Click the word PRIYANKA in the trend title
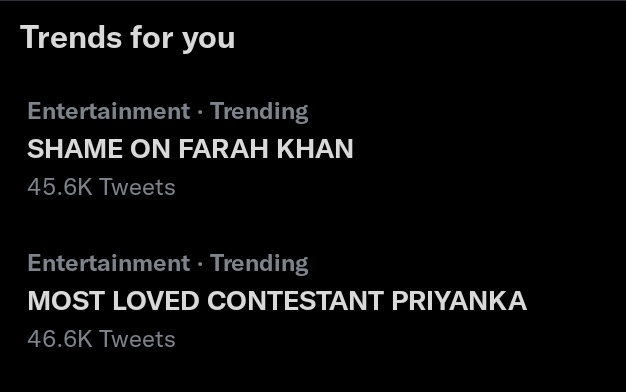This screenshot has width=626, height=392. (459, 301)
